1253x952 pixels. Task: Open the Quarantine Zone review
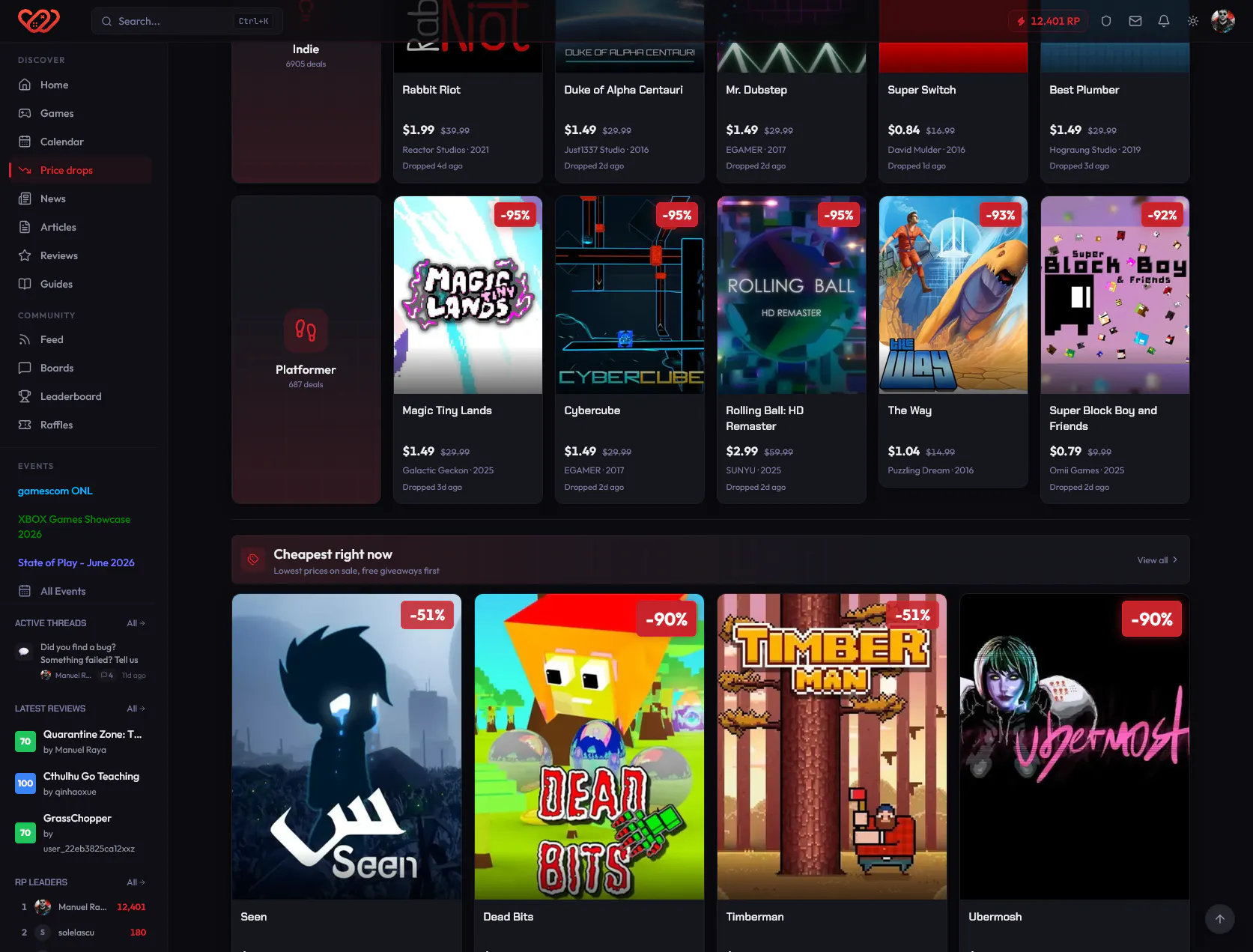tap(81, 742)
